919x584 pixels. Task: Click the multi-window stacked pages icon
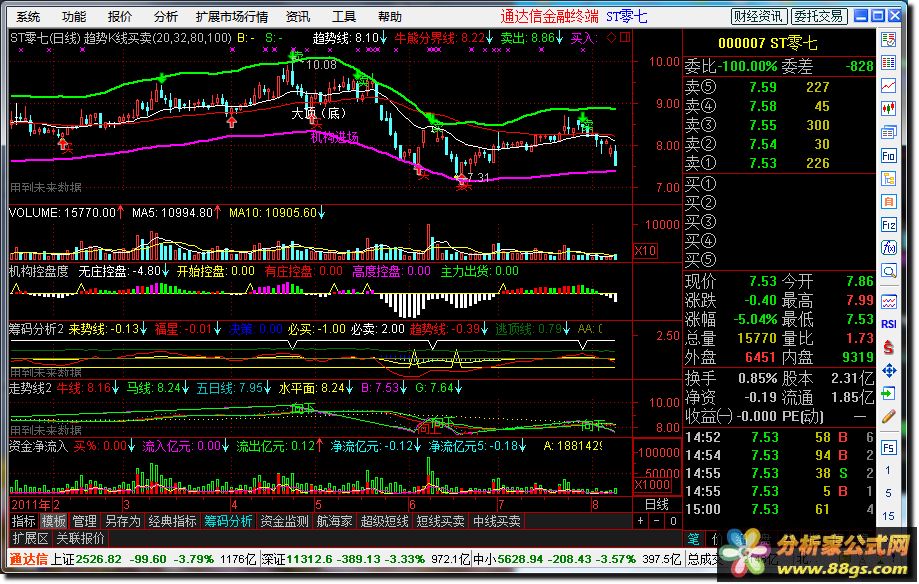pyautogui.click(x=889, y=133)
